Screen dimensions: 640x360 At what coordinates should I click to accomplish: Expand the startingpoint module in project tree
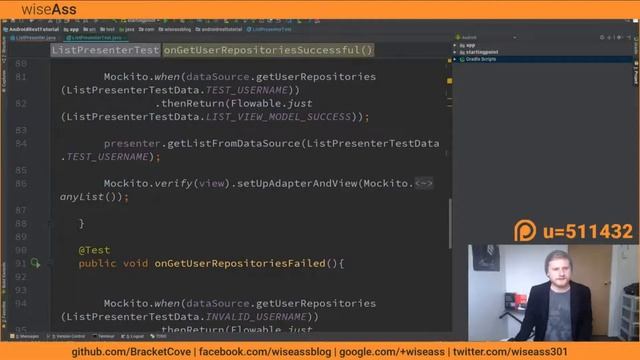(455, 52)
